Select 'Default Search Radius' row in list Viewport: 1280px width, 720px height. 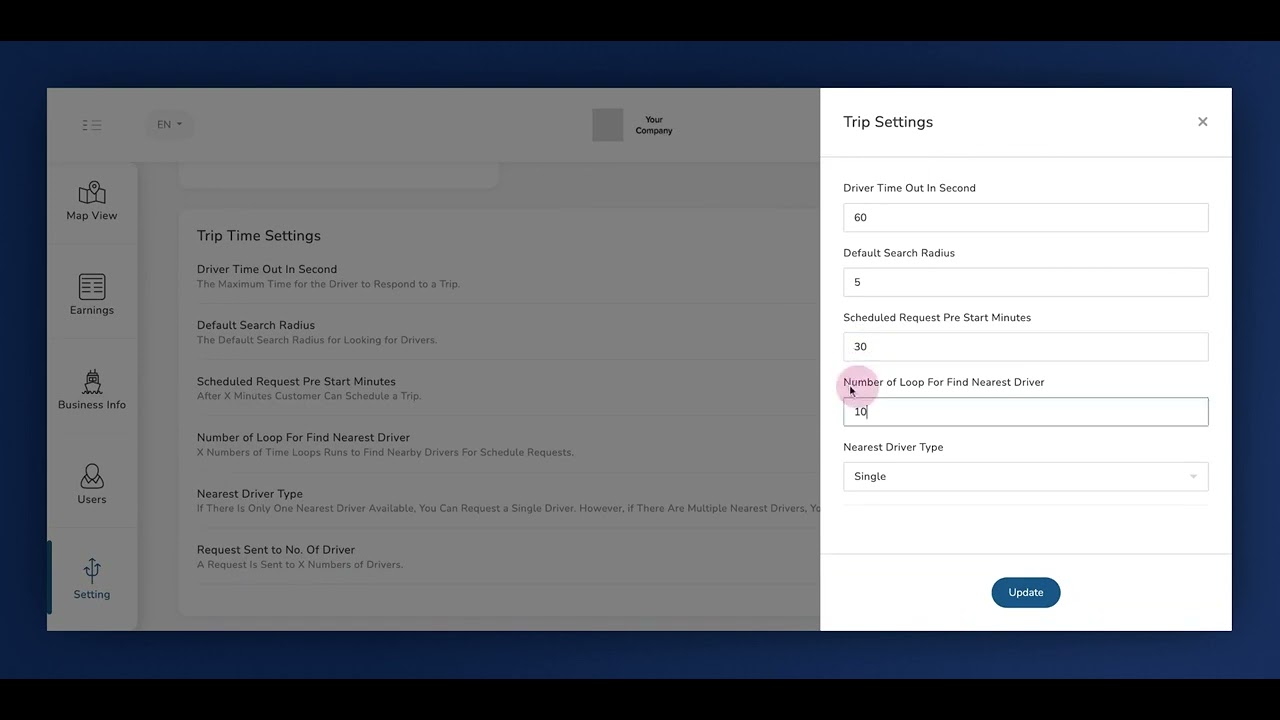(x=508, y=332)
